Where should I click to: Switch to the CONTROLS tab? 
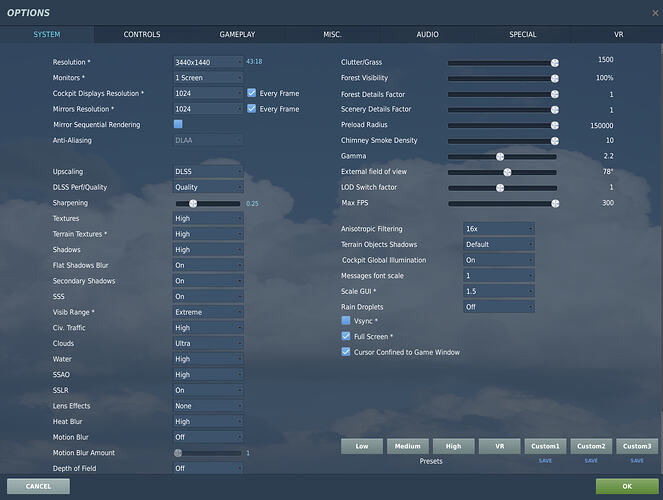[142, 34]
